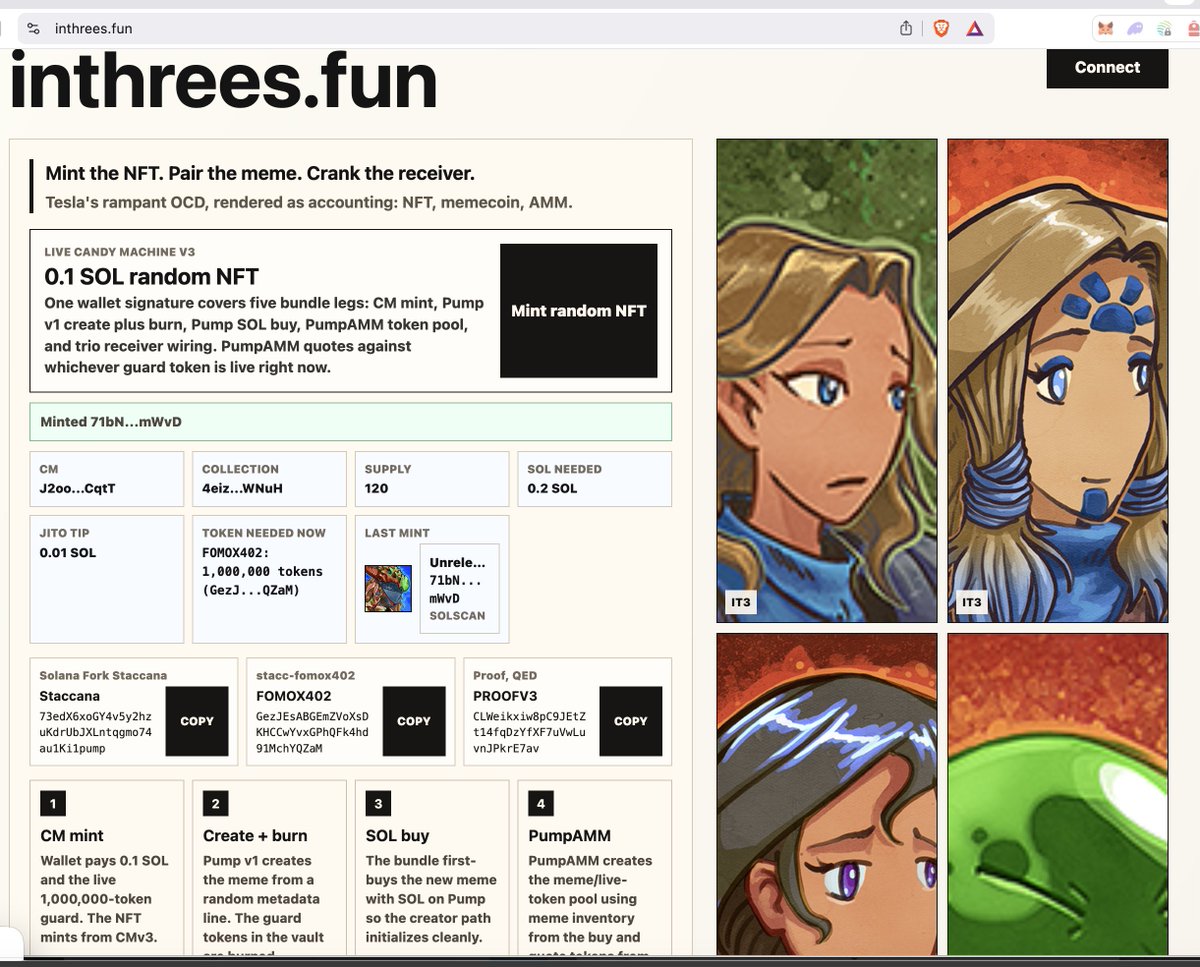Viewport: 1200px width, 967px height.
Task: Click the PROOFV3 address starting 'CLWeikxiw8p'
Action: 530,732
